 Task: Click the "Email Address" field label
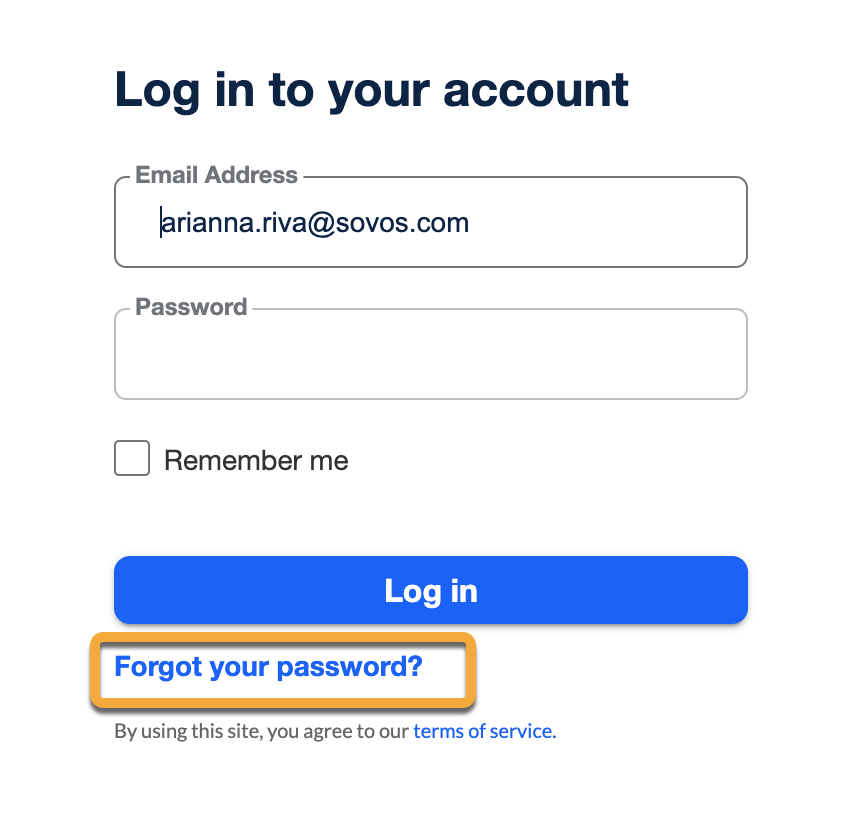pyautogui.click(x=216, y=176)
